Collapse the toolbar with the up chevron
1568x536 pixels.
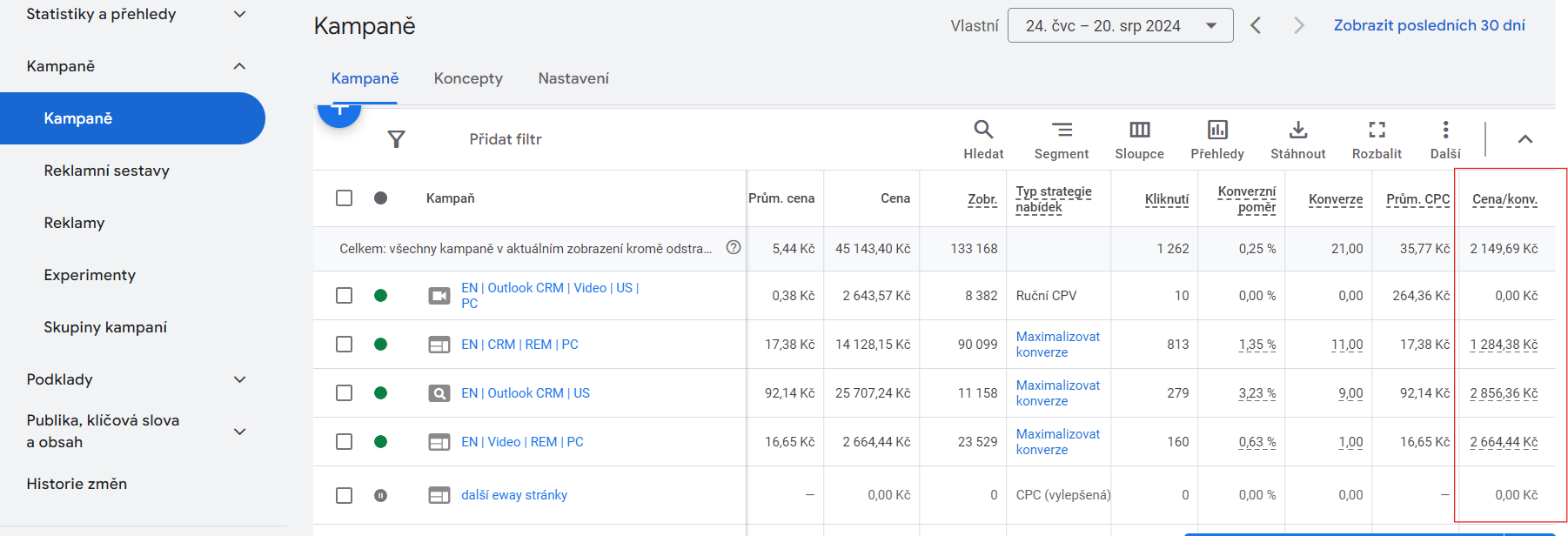(x=1524, y=139)
